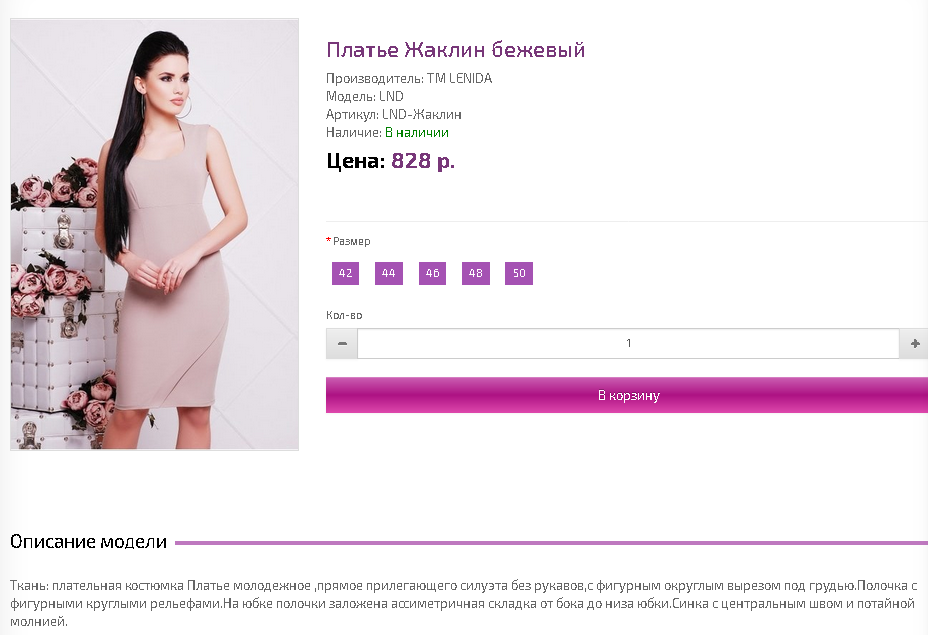Select size 44
Viewport: 928px width, 635px height.
(389, 273)
